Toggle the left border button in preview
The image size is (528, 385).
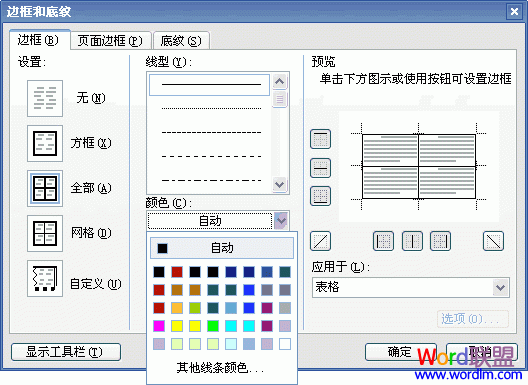pos(383,241)
